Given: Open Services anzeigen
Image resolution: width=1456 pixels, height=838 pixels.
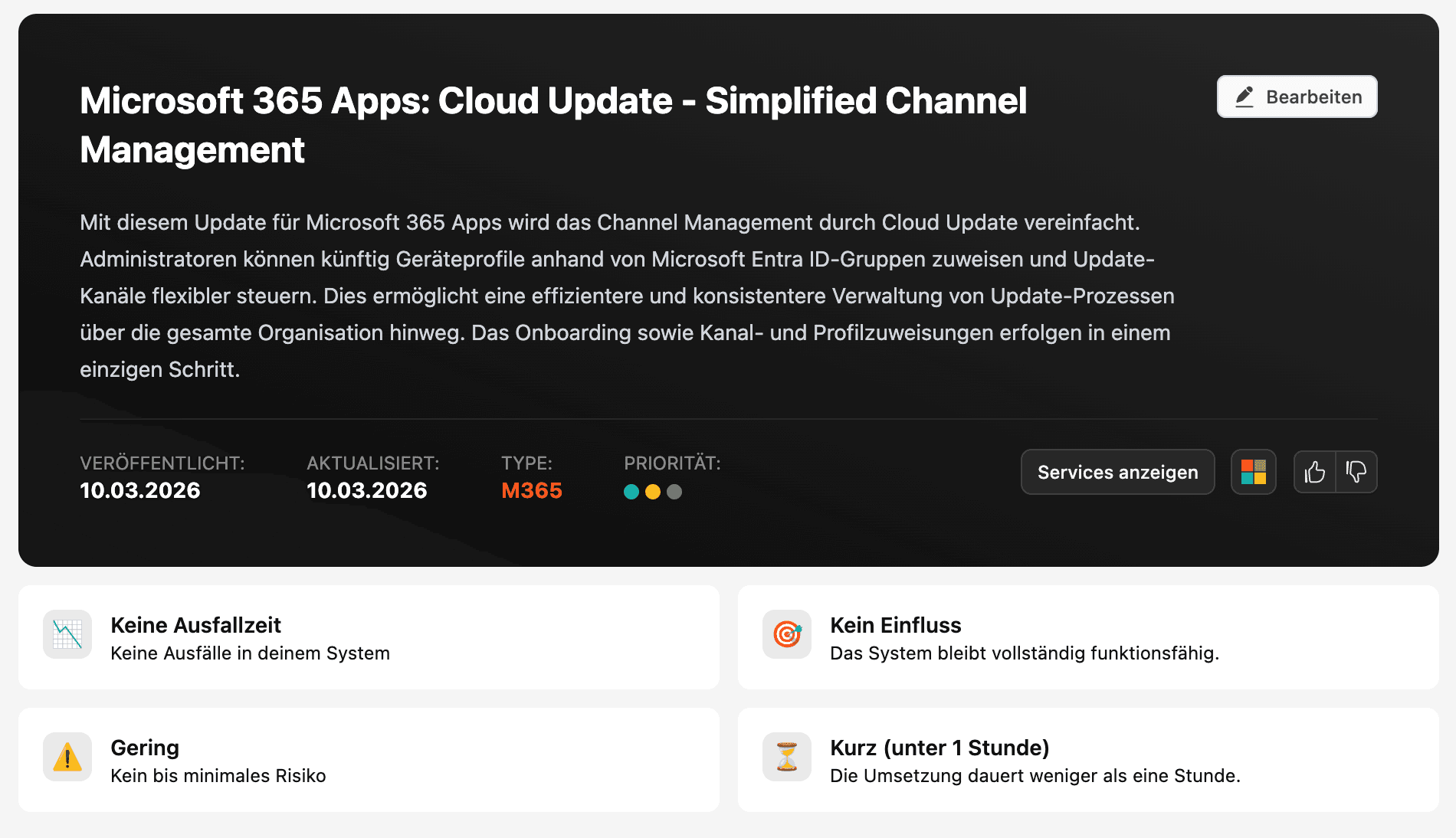Looking at the screenshot, I should click(x=1117, y=472).
